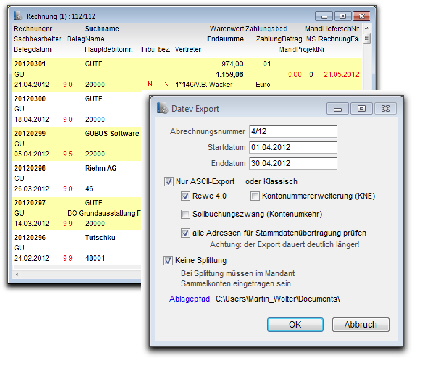This screenshot has height=369, width=428.
Task: Enable Sollbuchungszwang (Kontenumkehr) checkbox
Action: [x=185, y=214]
